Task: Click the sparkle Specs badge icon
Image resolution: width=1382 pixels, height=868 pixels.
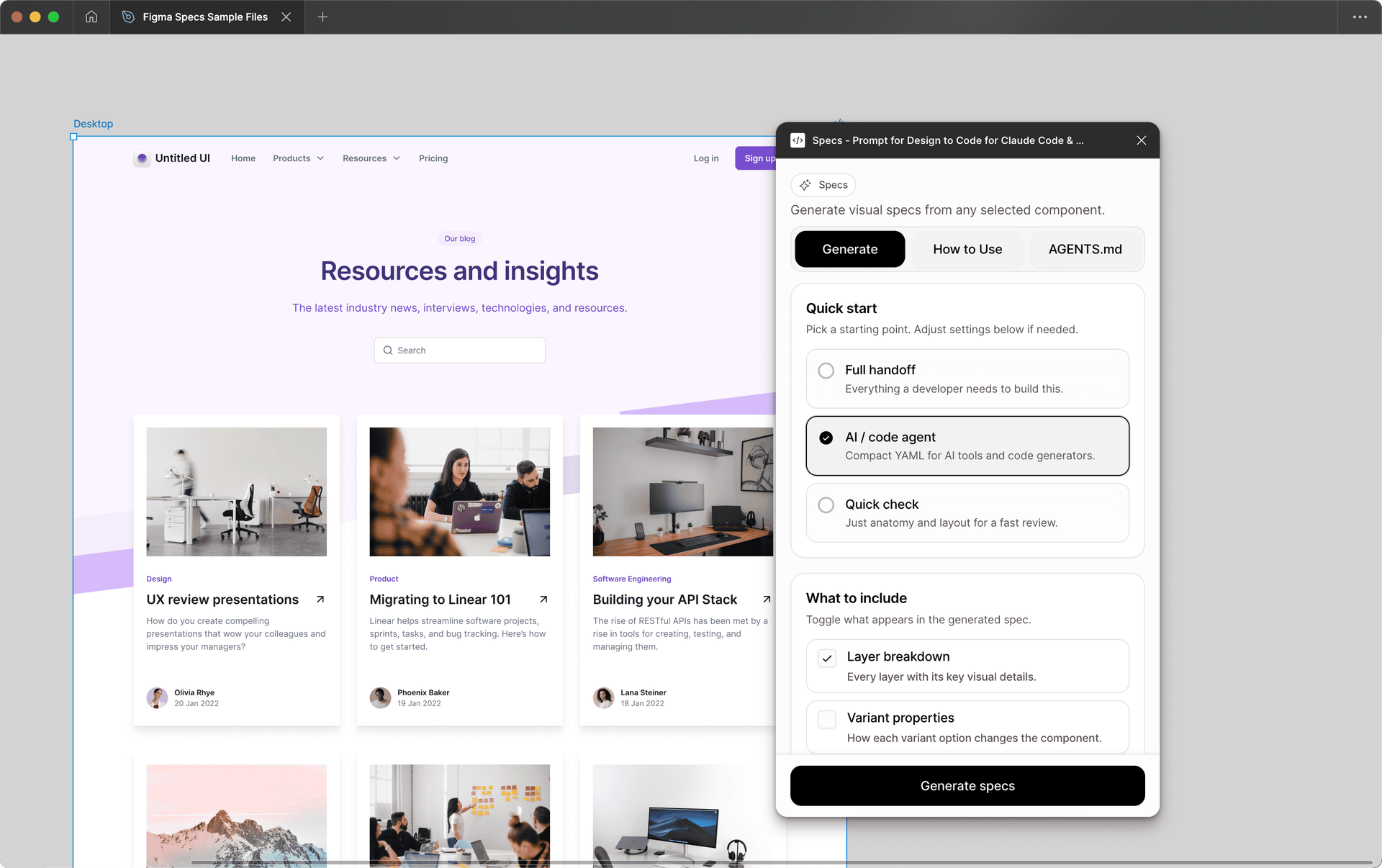Action: tap(805, 185)
